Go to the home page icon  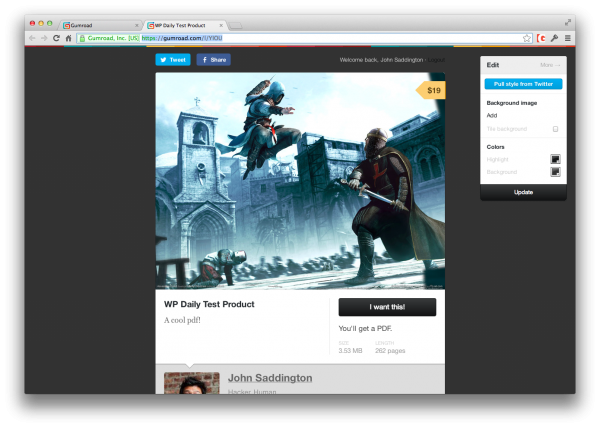click(x=68, y=38)
